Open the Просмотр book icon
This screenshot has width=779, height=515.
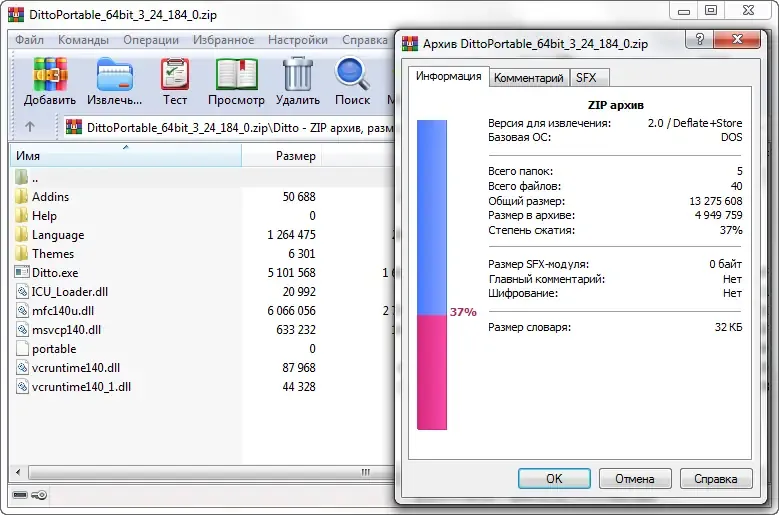tap(236, 74)
